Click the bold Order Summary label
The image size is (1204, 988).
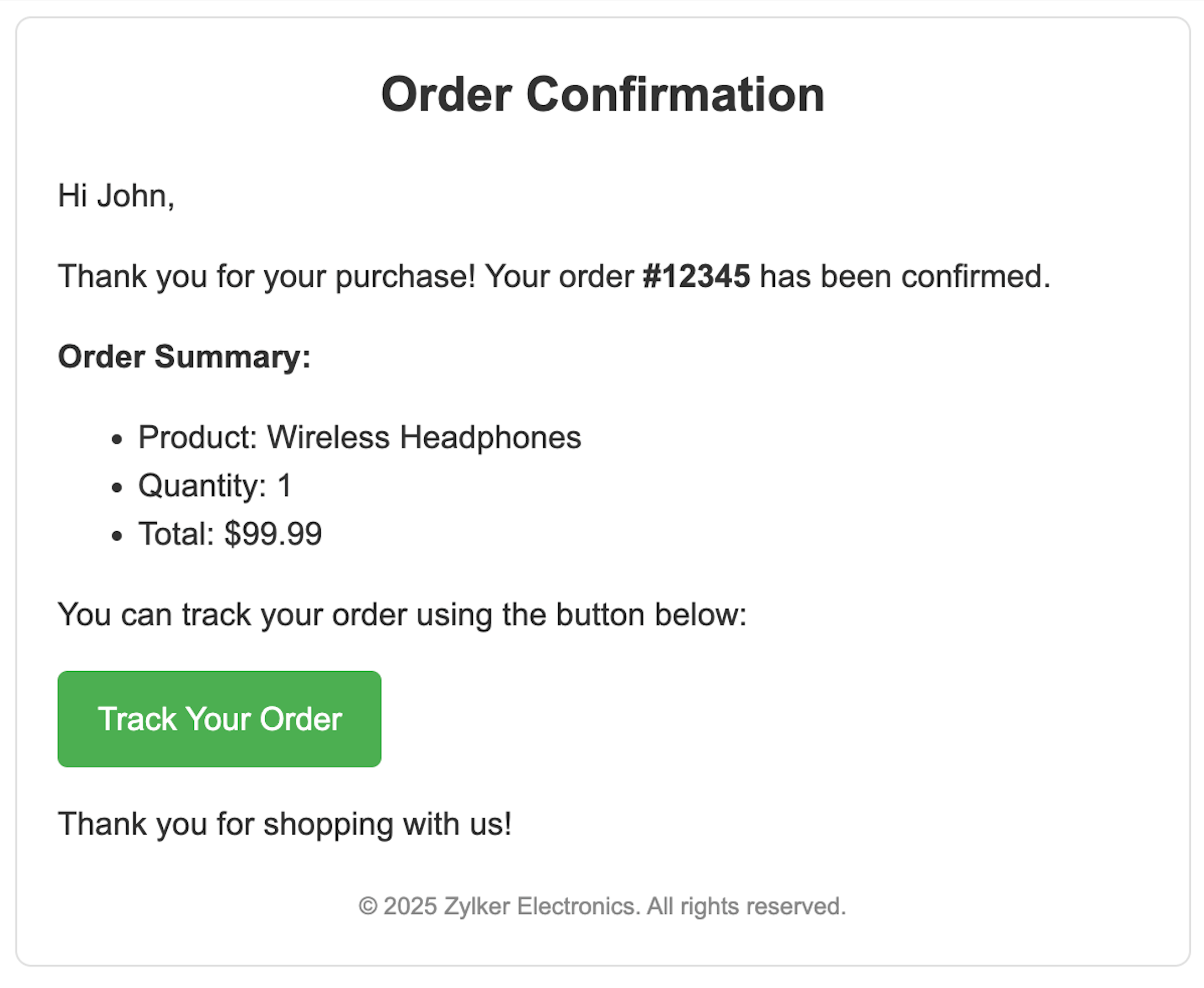[x=184, y=357]
